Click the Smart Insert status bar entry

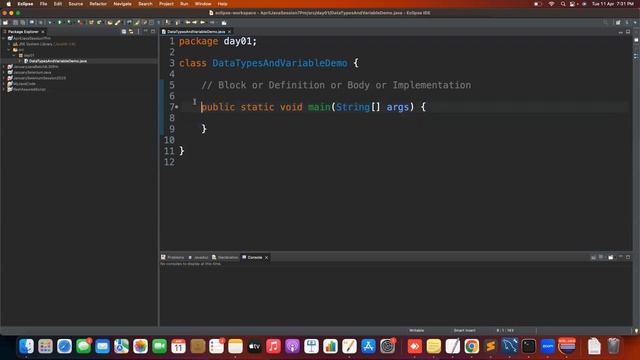tap(464, 330)
